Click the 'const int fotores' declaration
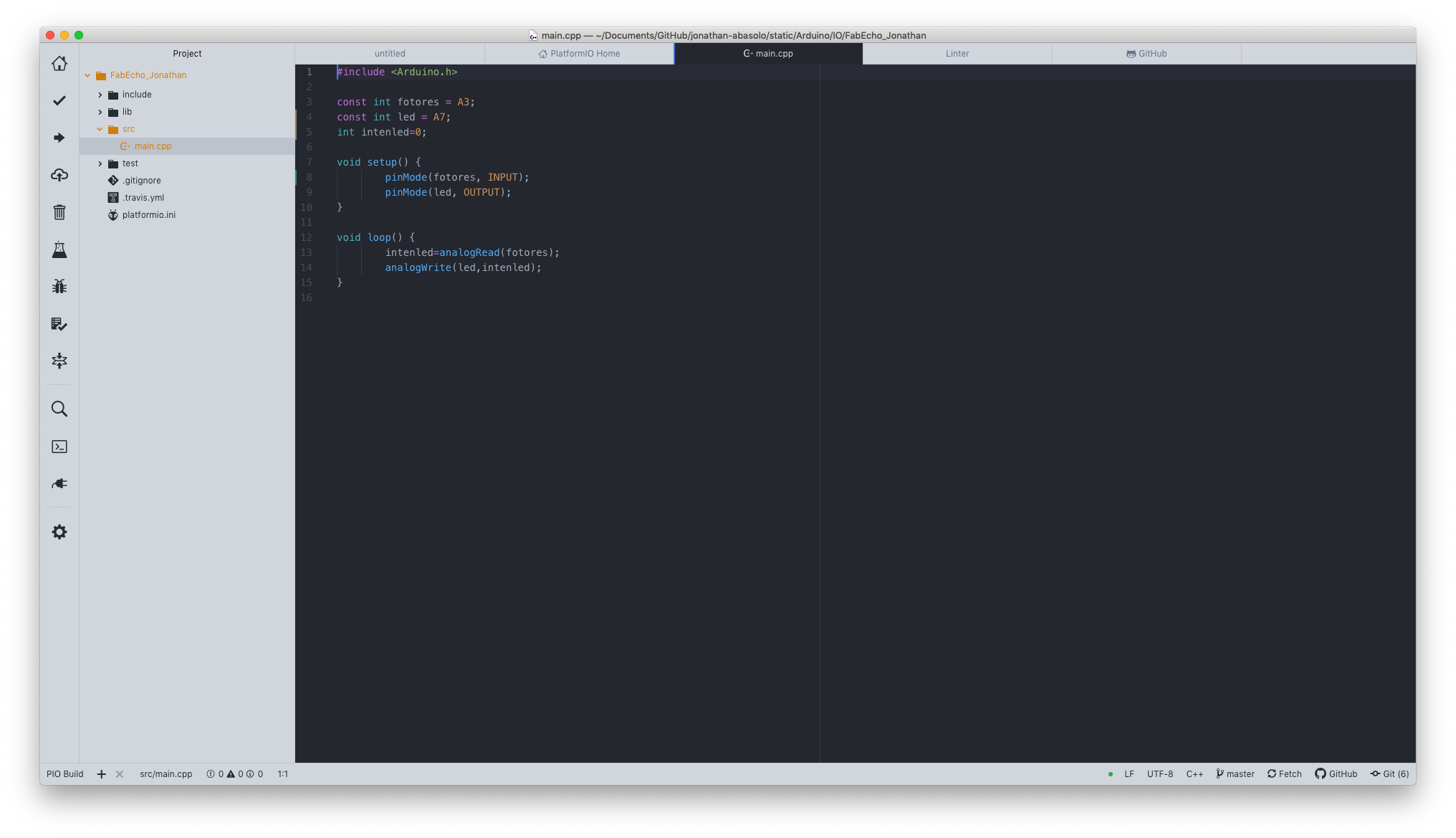Viewport: 1456px width, 838px height. pos(406,103)
